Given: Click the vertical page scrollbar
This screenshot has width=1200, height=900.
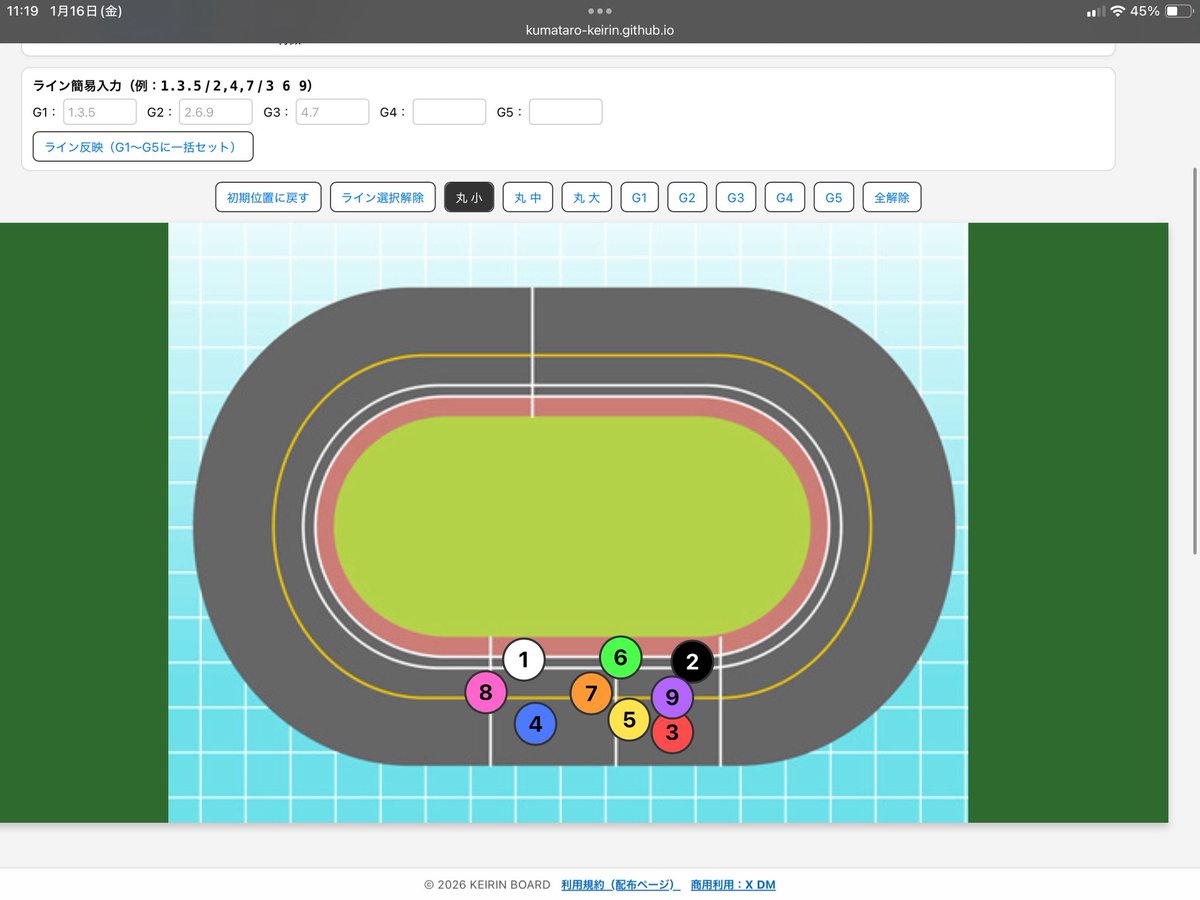Looking at the screenshot, I should pos(1196,360).
